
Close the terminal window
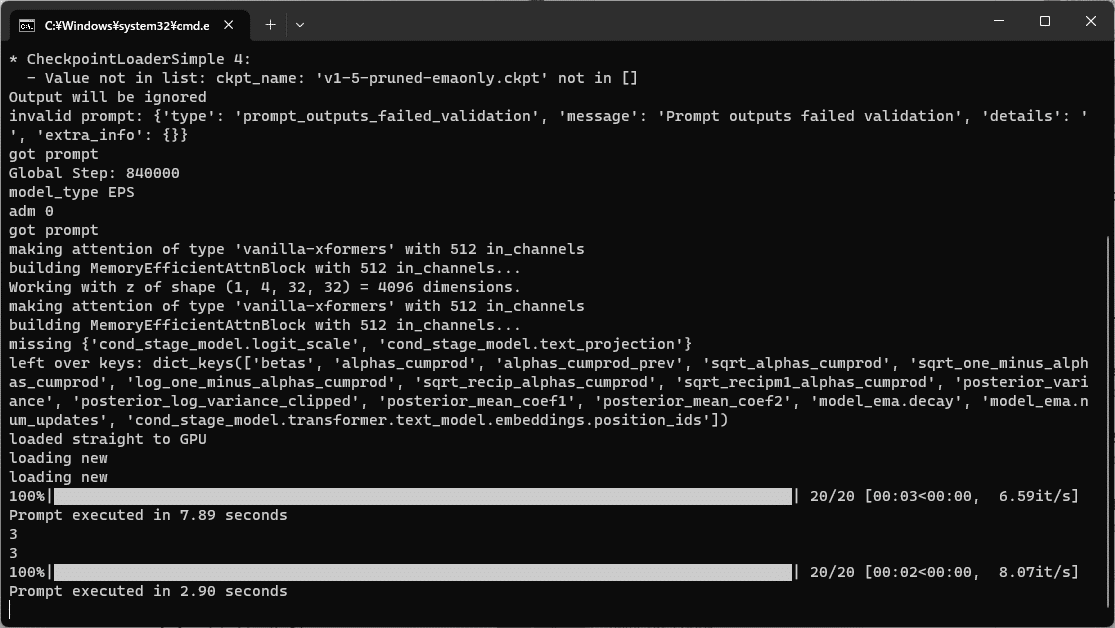1091,21
